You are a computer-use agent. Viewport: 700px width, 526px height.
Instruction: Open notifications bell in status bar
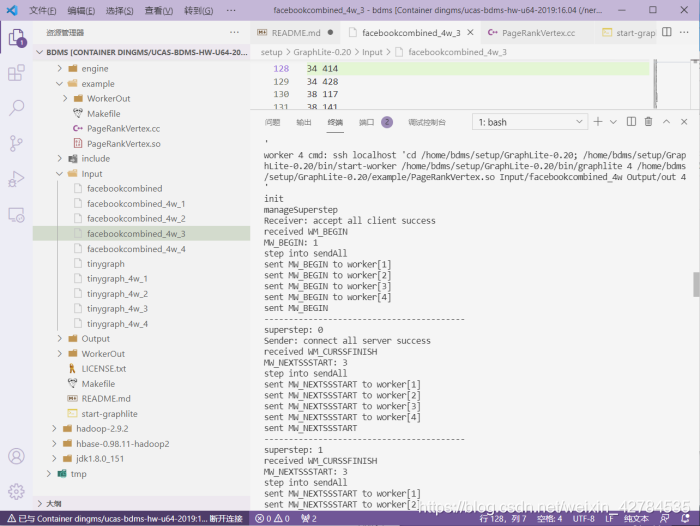click(x=685, y=518)
